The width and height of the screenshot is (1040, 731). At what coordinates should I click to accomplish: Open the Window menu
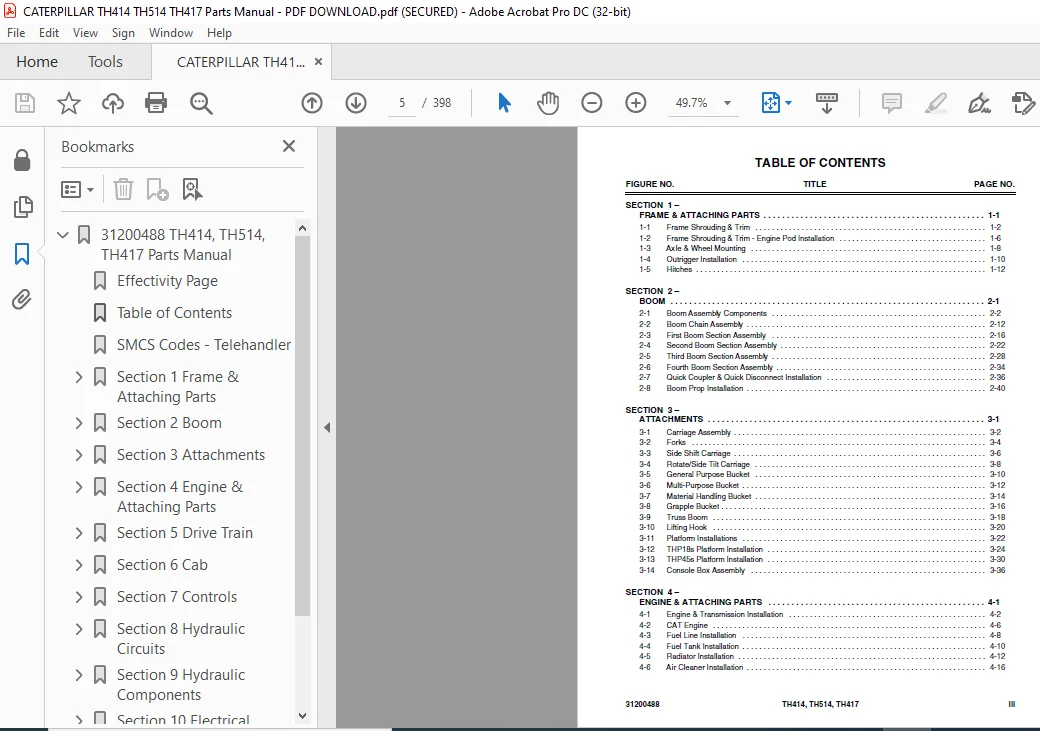170,33
